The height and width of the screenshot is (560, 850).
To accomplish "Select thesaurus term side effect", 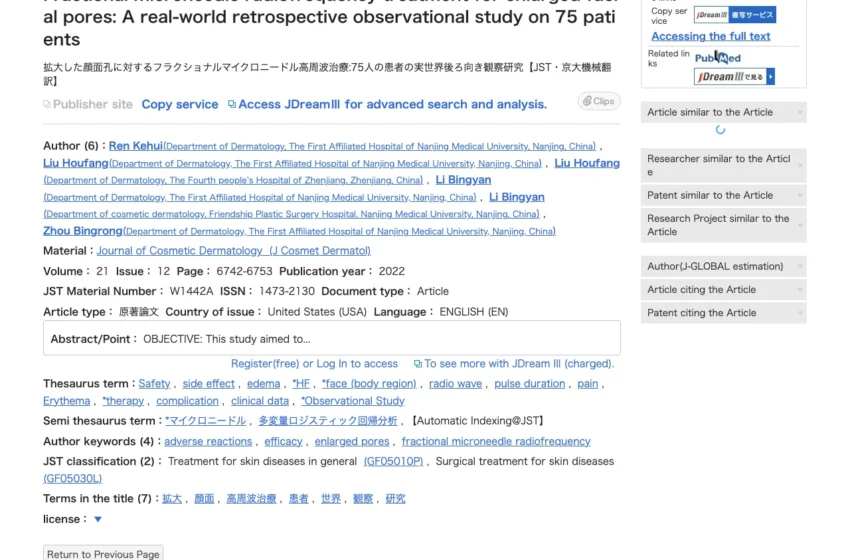I will (209, 384).
